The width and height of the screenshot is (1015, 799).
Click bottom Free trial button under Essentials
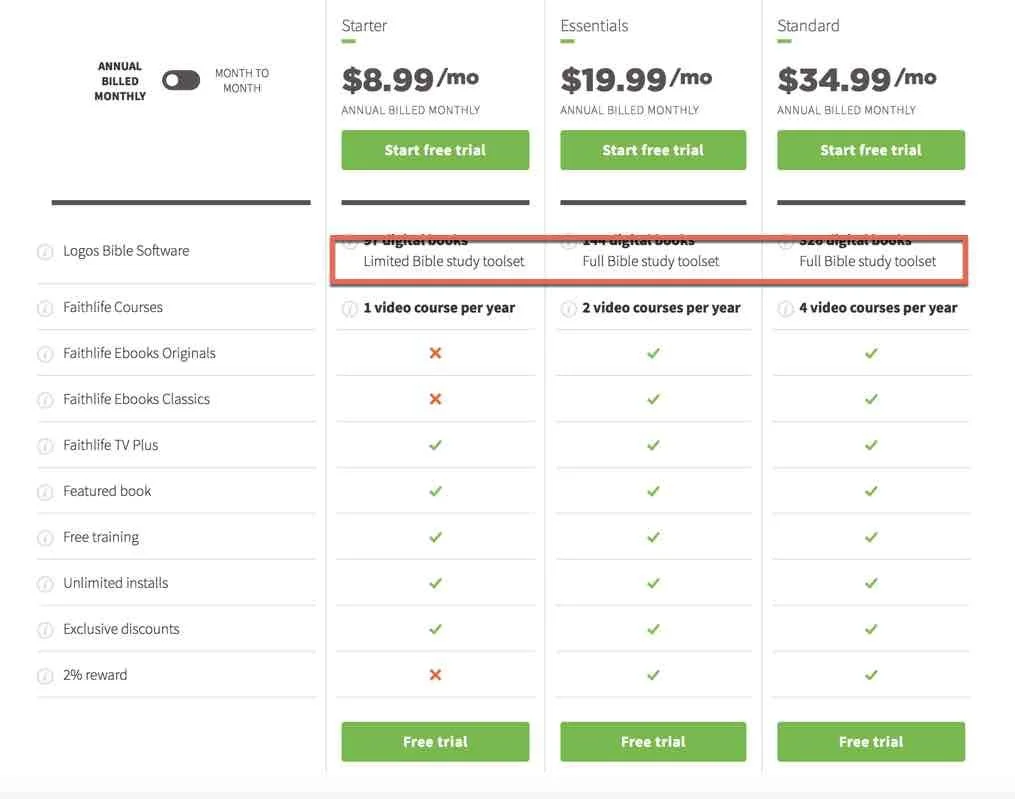pos(653,742)
